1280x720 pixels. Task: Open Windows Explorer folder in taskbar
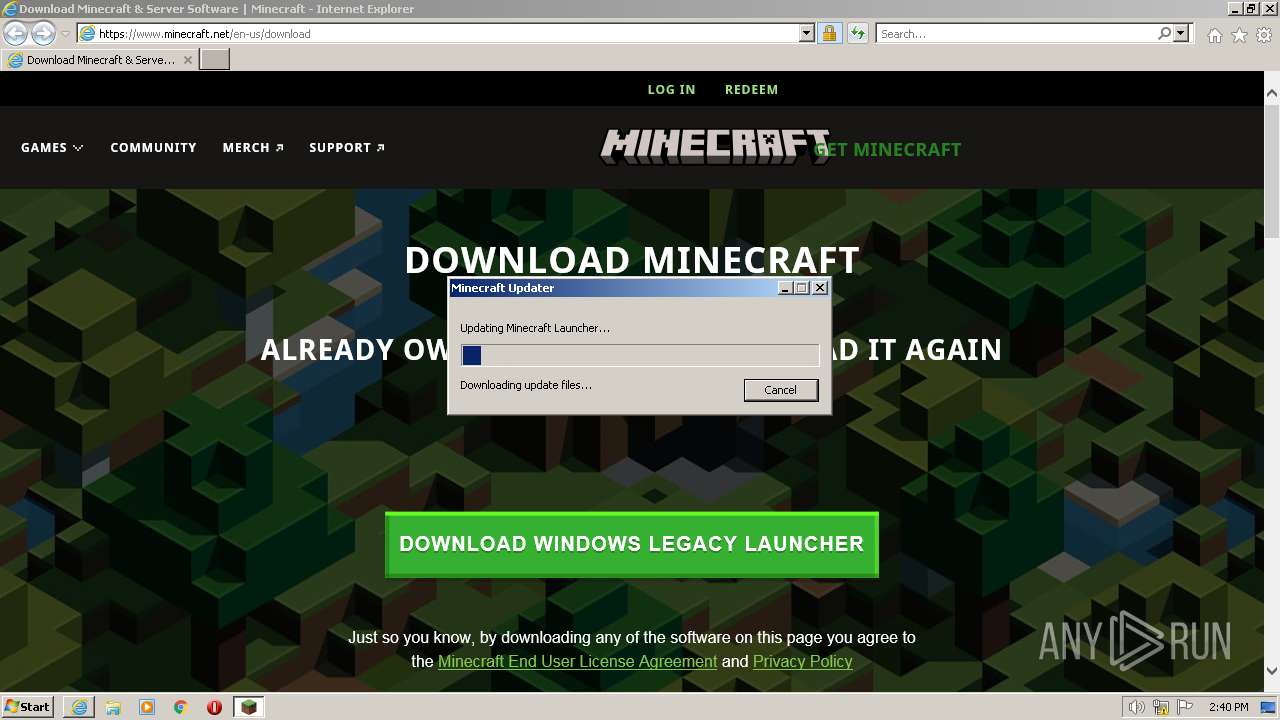[113, 707]
